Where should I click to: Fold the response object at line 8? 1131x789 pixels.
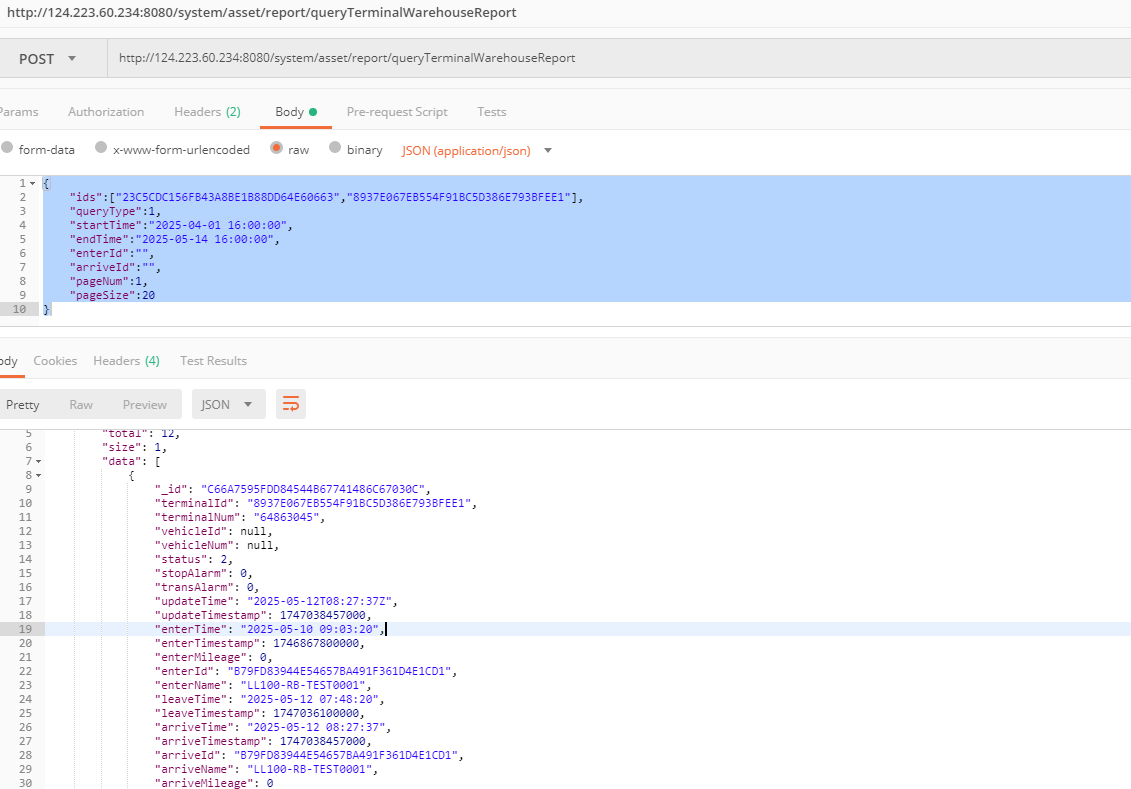pos(38,475)
